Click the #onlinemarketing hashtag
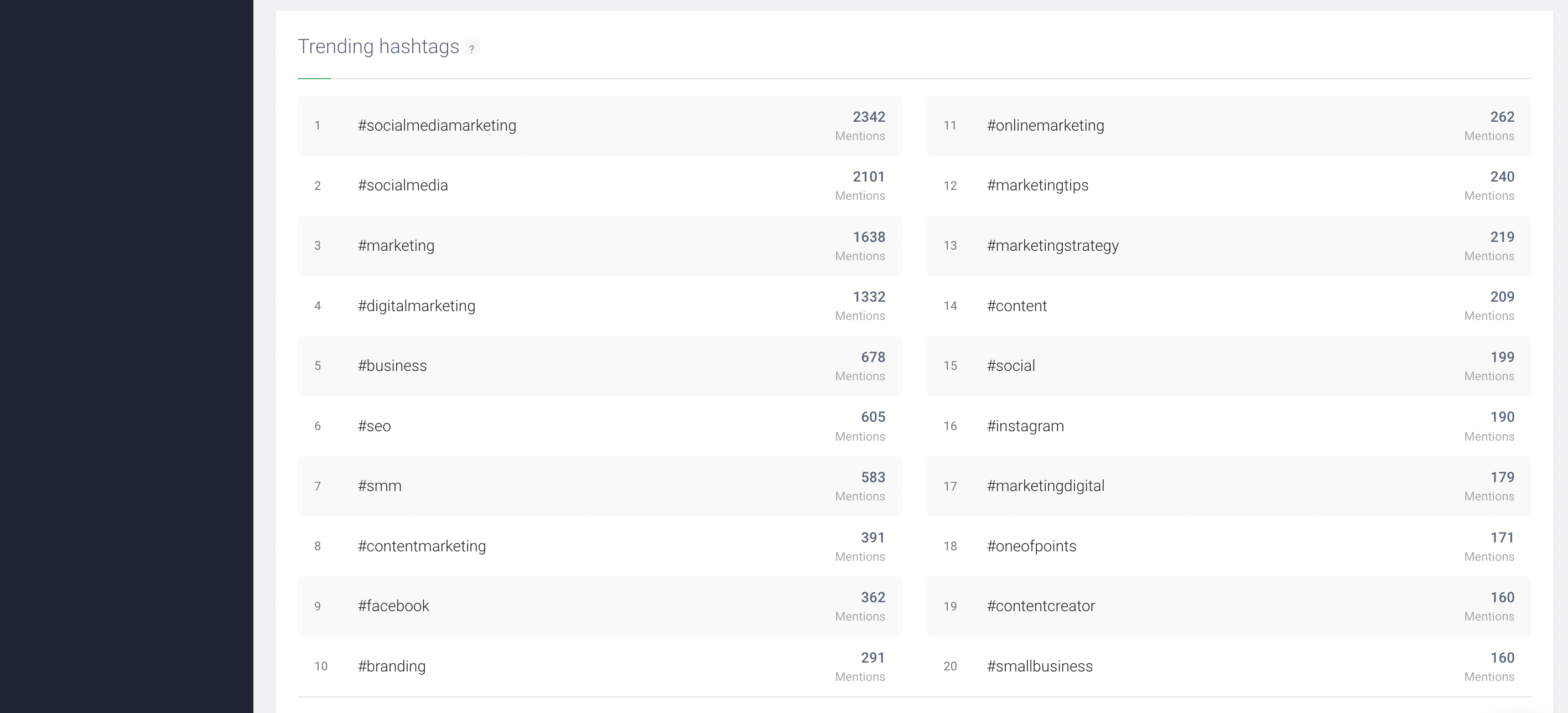This screenshot has height=713, width=1568. 1045,126
